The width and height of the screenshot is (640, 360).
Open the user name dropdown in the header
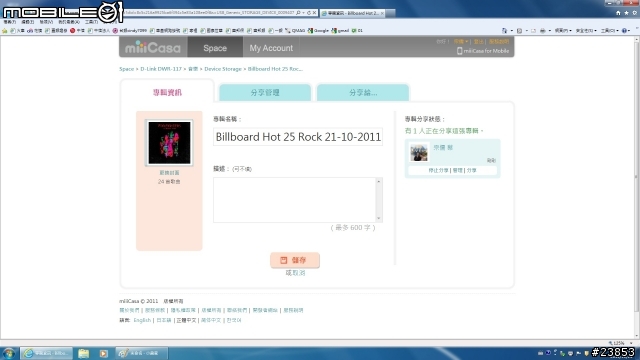(x=460, y=41)
